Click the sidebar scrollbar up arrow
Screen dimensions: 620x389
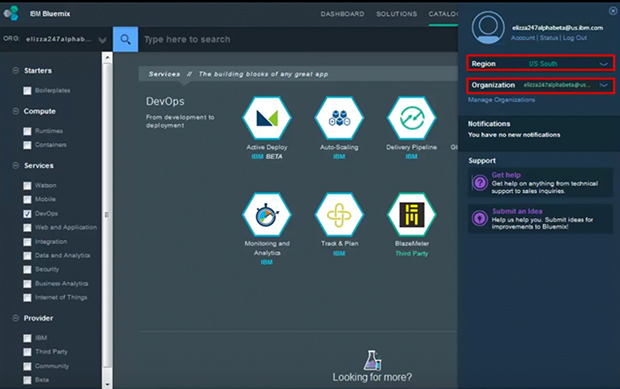click(107, 58)
